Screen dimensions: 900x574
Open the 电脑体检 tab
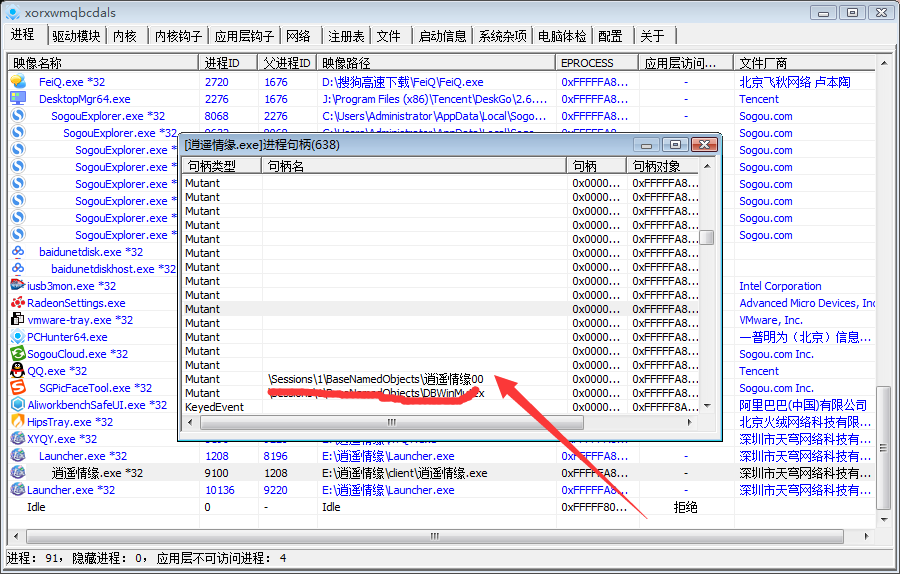pos(562,36)
